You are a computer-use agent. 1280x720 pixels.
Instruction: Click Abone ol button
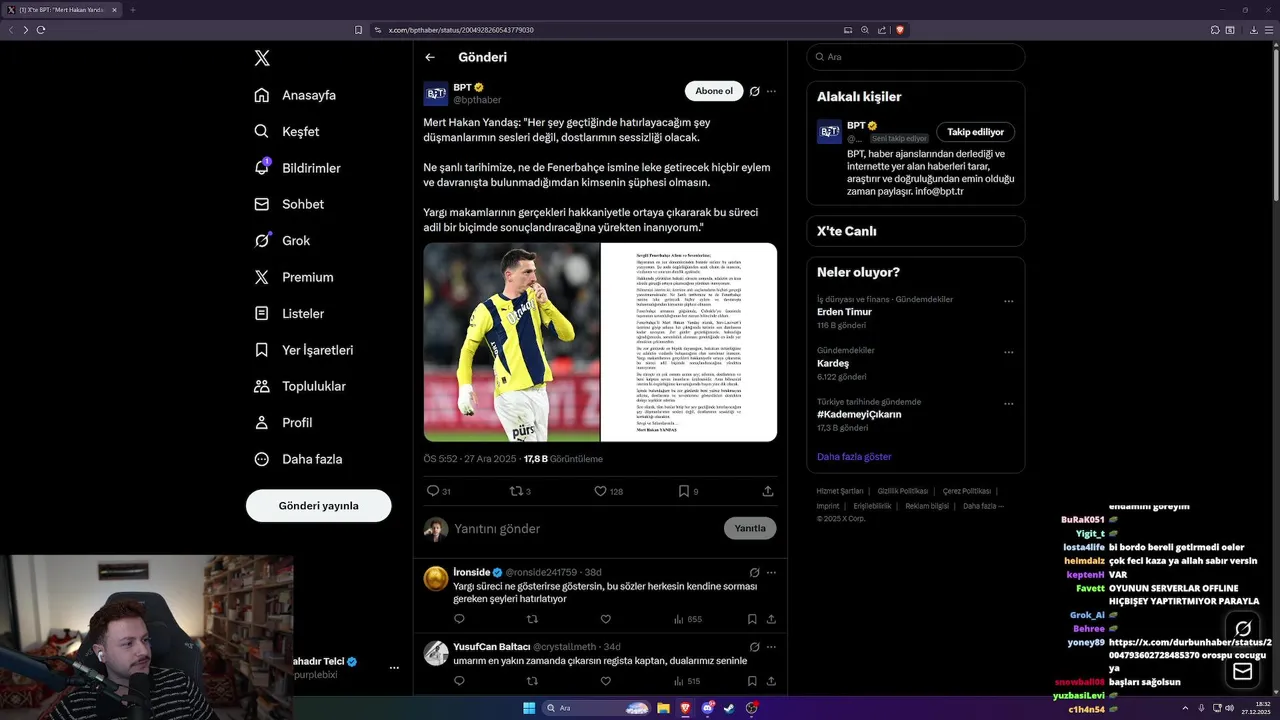(714, 91)
